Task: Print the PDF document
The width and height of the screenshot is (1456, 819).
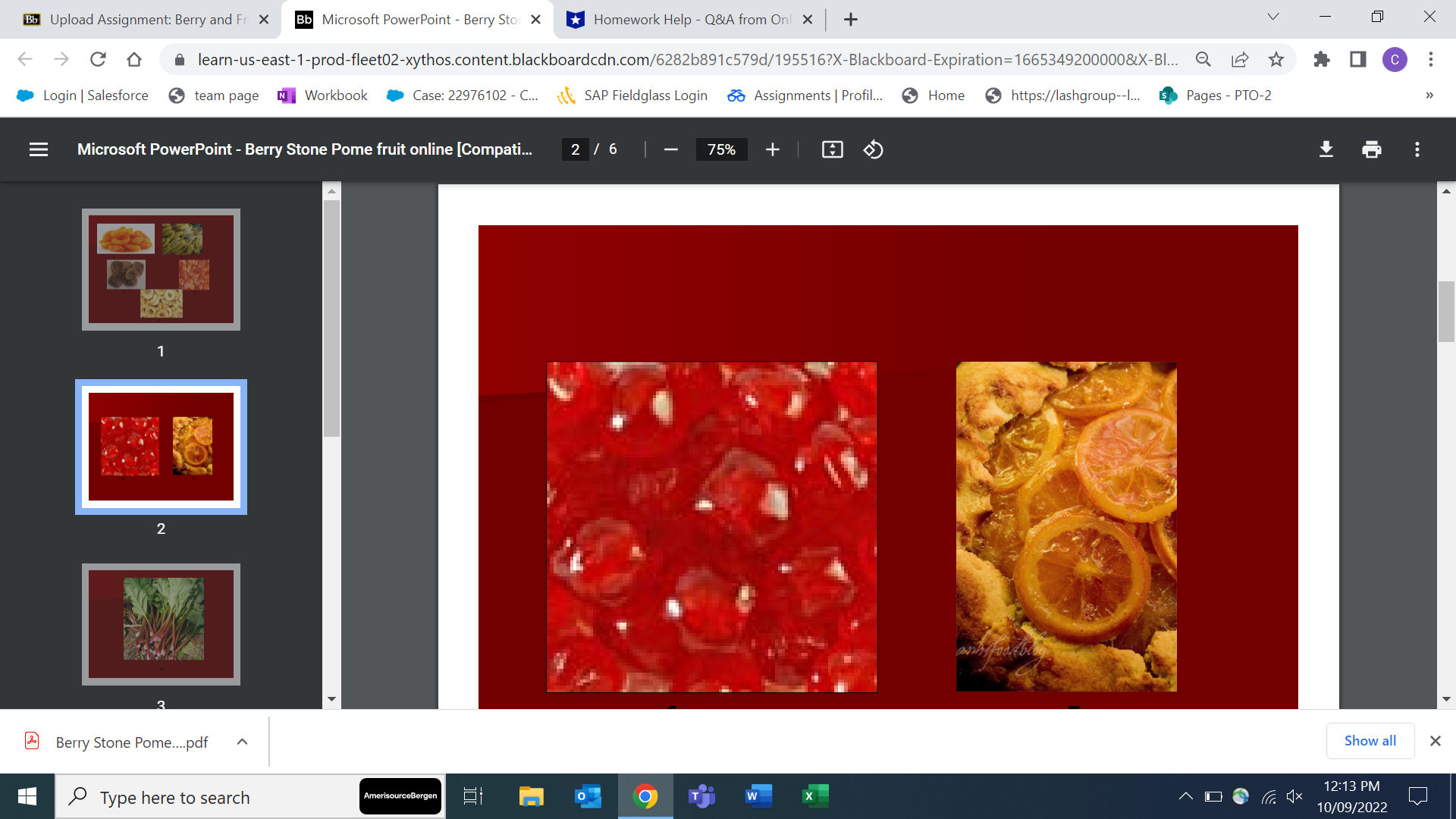Action: (x=1371, y=149)
